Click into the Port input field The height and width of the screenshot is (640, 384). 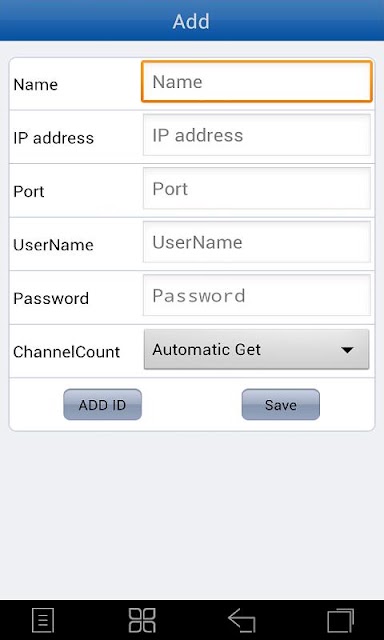257,188
